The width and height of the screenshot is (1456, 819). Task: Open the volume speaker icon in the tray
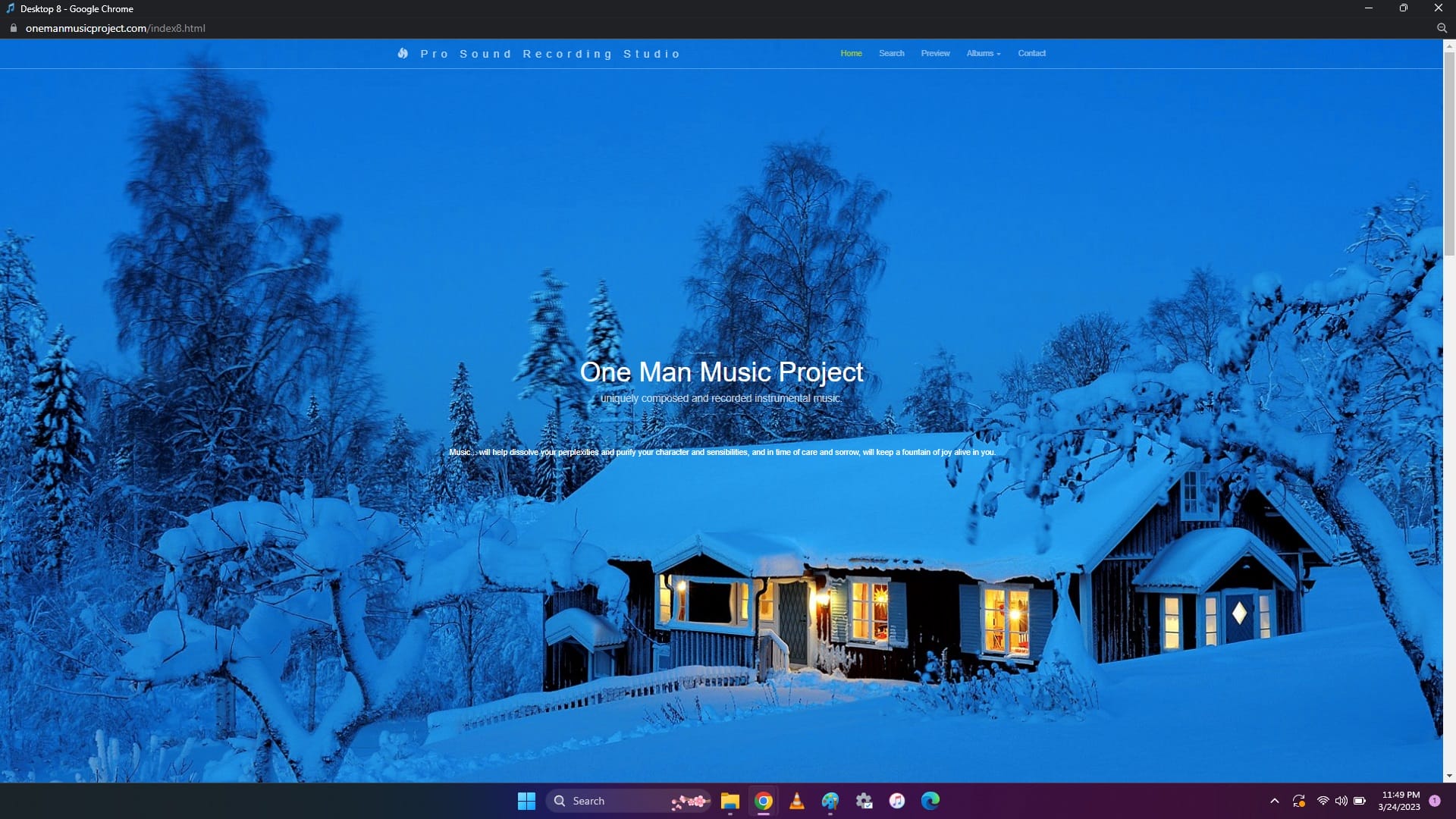(x=1341, y=801)
